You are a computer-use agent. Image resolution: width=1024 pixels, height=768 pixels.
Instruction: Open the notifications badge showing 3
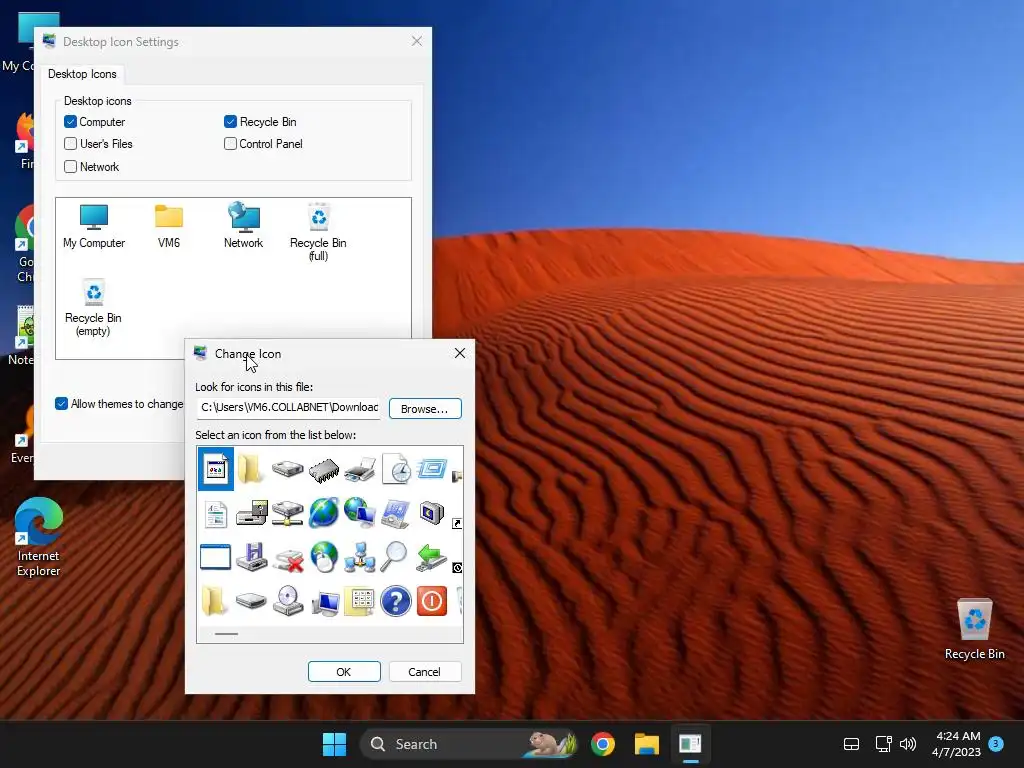tap(996, 743)
